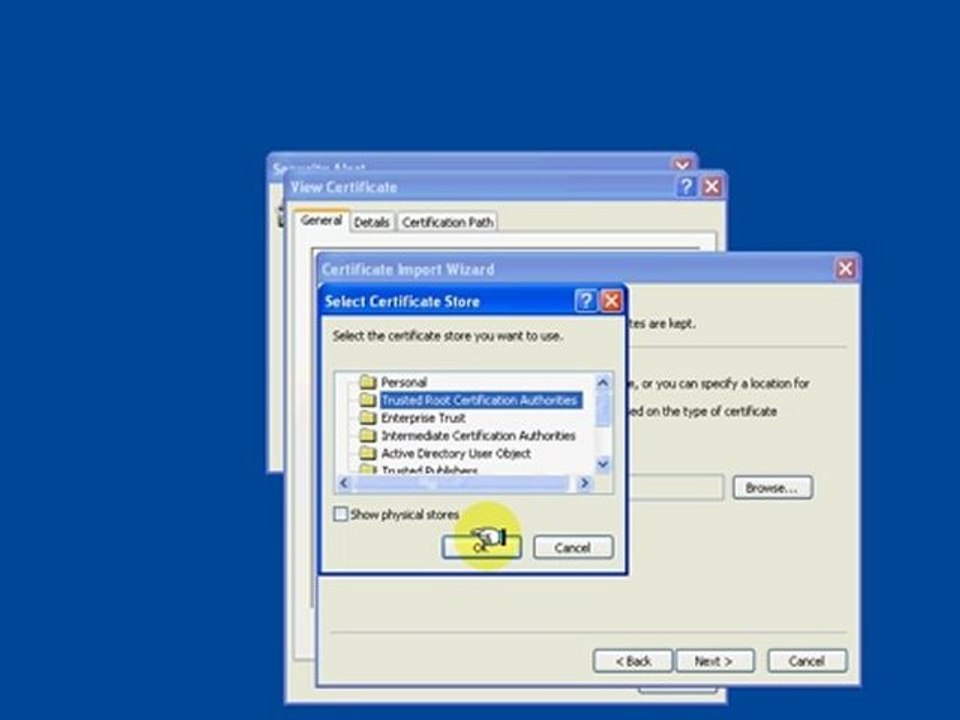Enable Show physical stores checkbox
The height and width of the screenshot is (720, 960).
point(340,514)
